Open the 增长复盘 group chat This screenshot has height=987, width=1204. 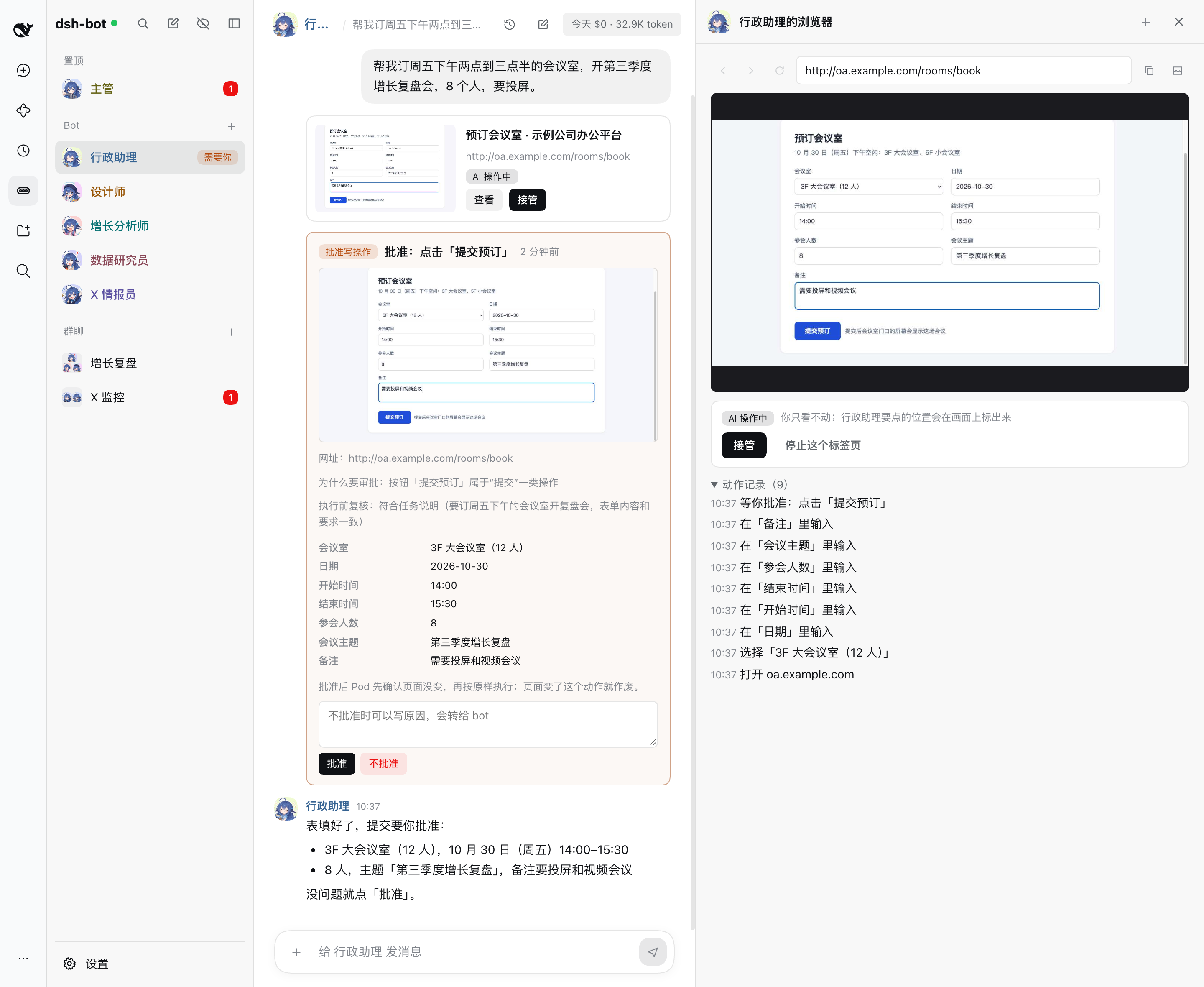pos(150,363)
